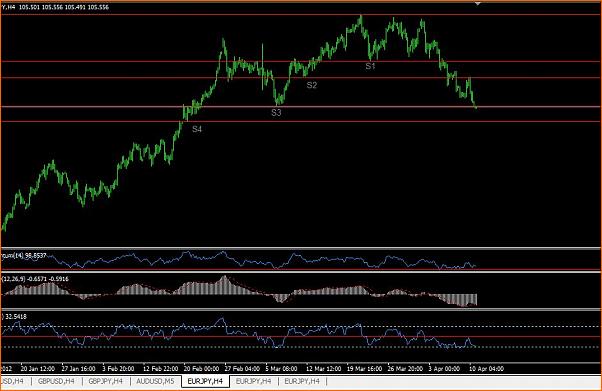
Task: Select the S2 text label on chart
Action: tap(311, 85)
